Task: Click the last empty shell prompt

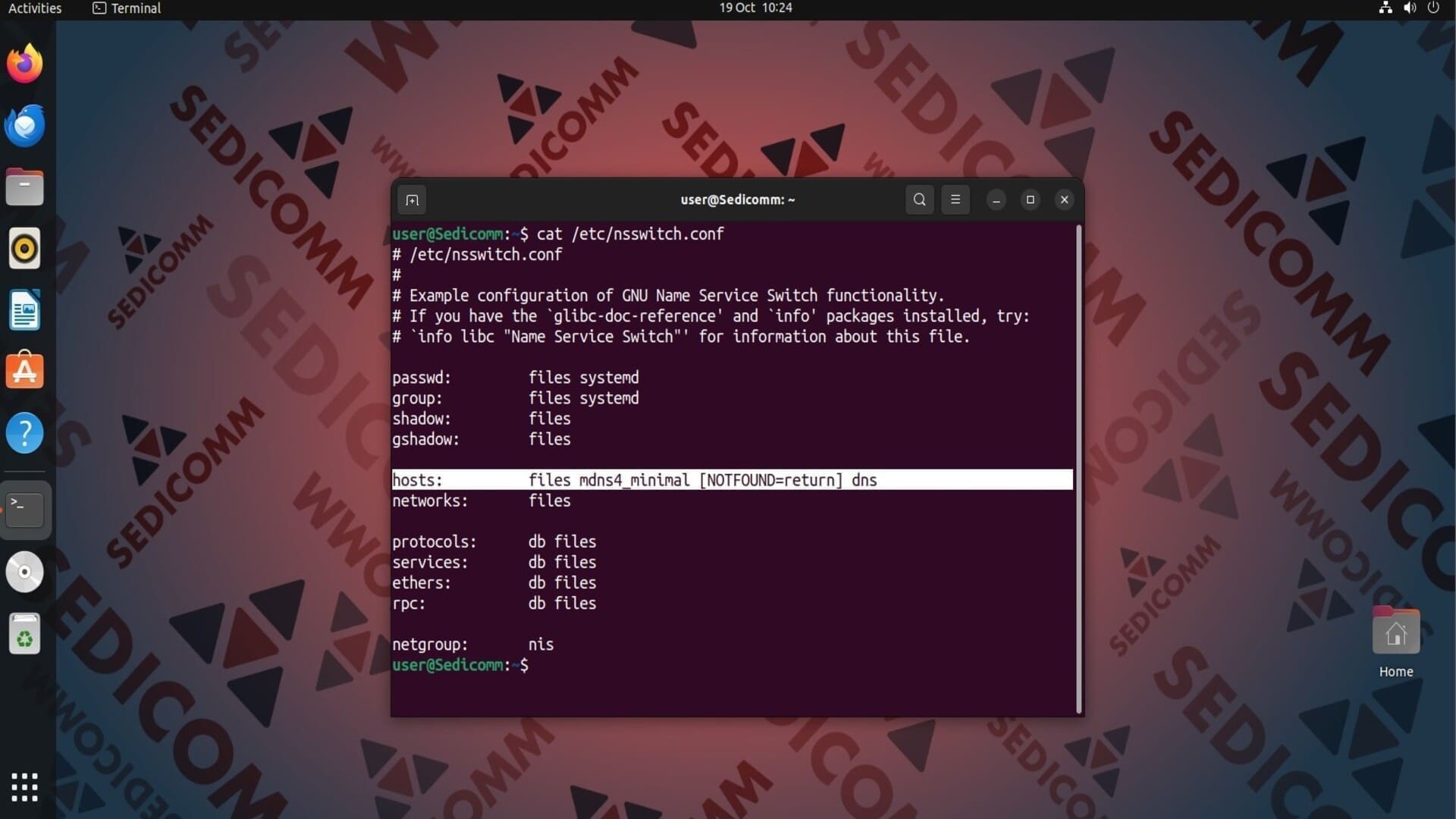Action: tap(460, 665)
